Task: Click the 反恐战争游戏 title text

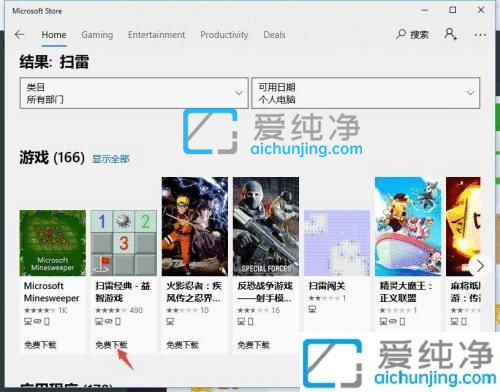Action: tap(265, 292)
